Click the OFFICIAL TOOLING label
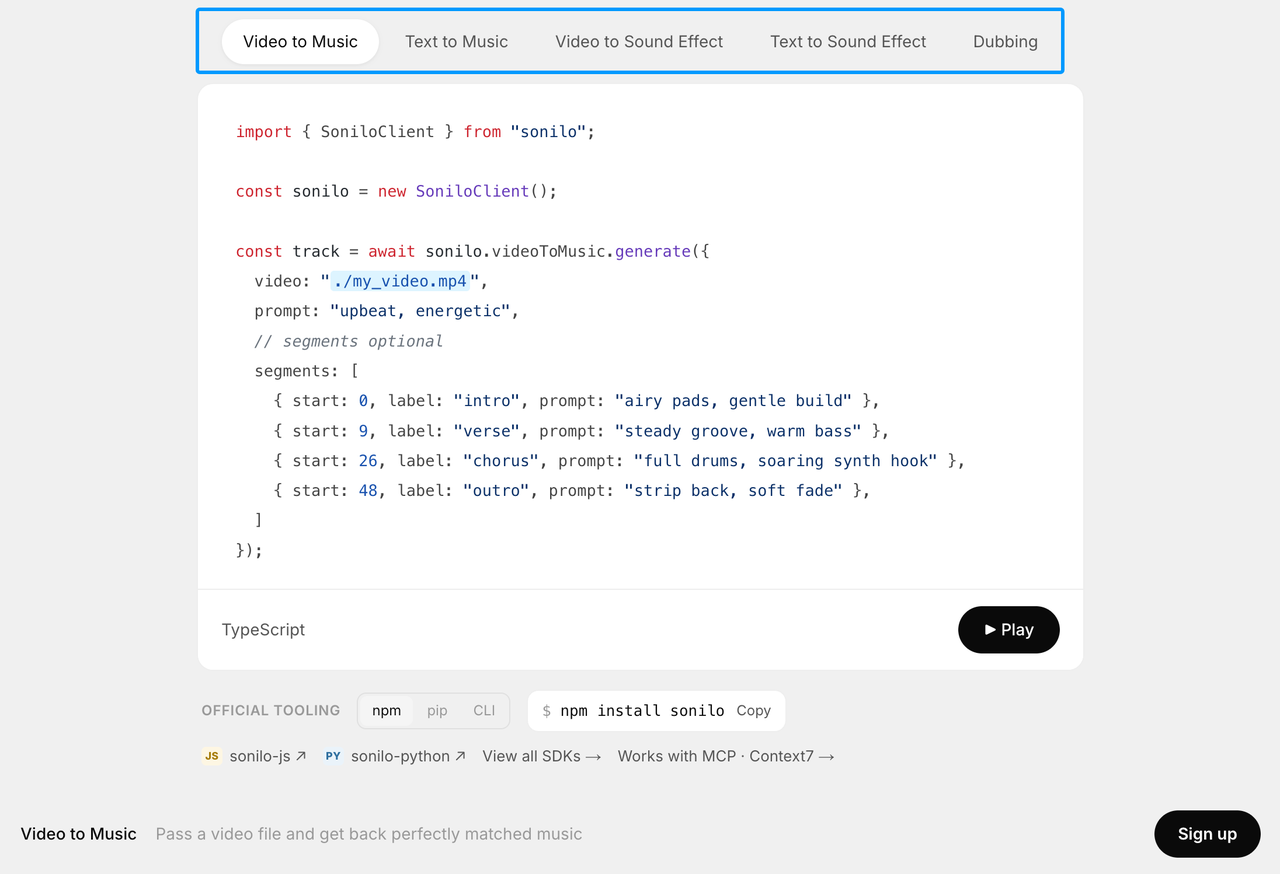Image resolution: width=1280 pixels, height=874 pixels. click(x=271, y=711)
